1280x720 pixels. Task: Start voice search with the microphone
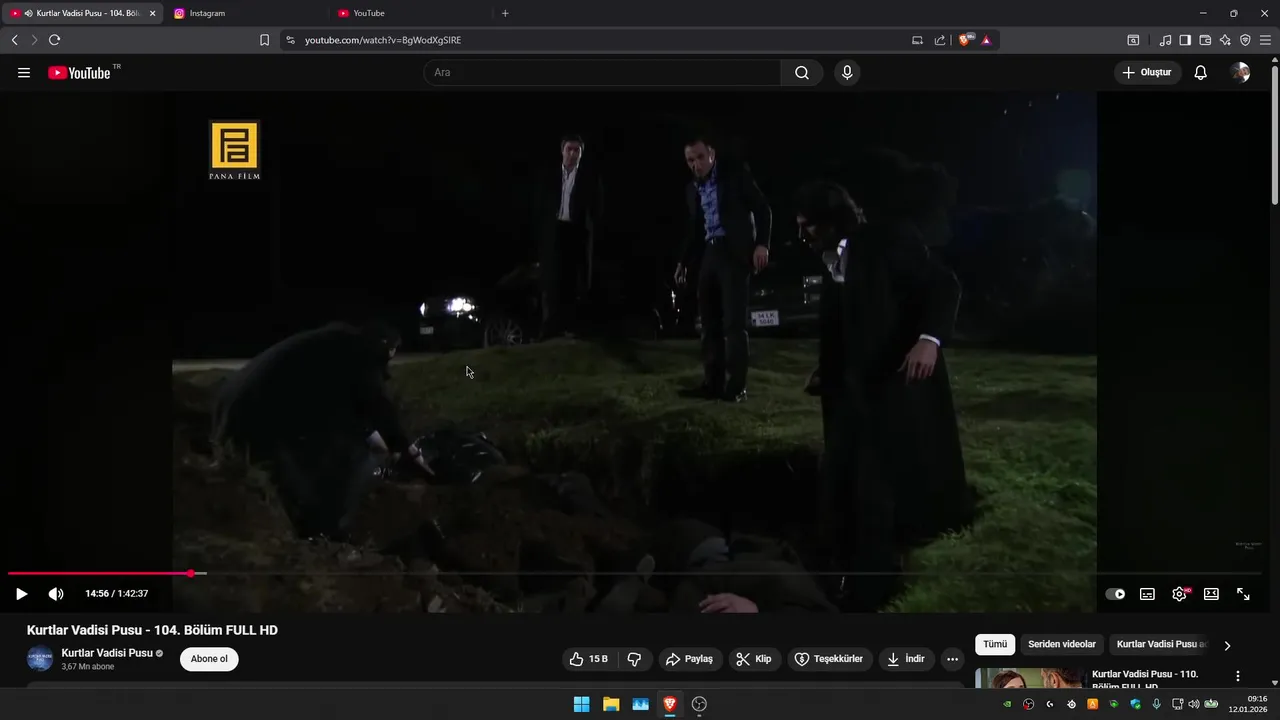[847, 73]
